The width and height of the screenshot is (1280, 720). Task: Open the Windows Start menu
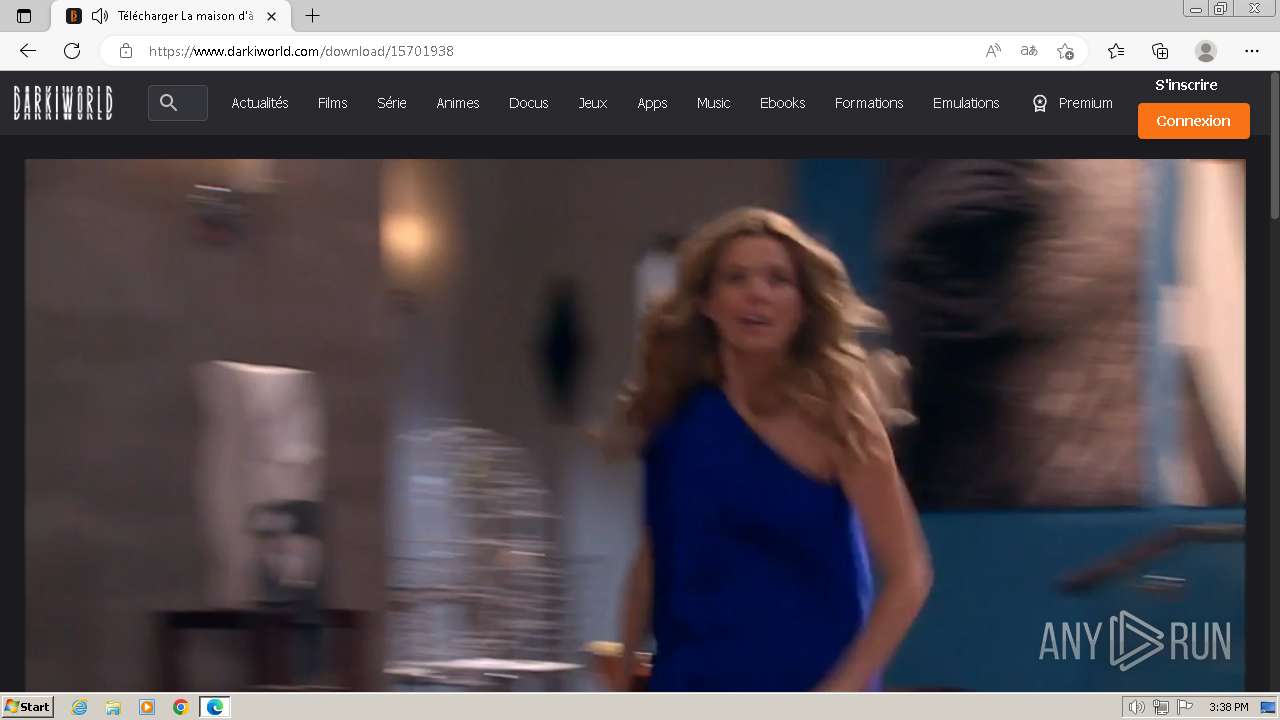(27, 707)
